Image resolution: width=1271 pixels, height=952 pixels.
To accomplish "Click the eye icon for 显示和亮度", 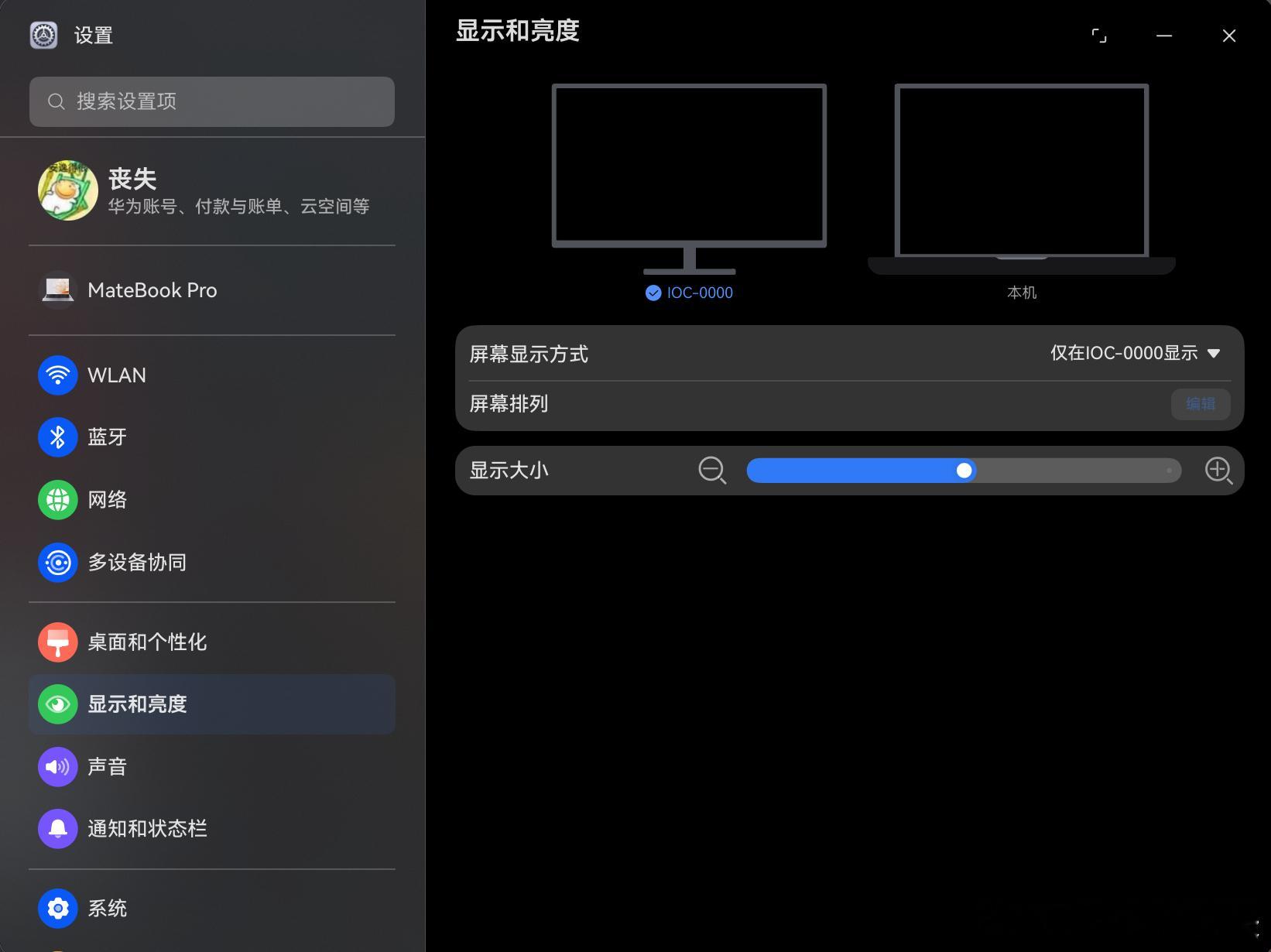I will click(58, 704).
